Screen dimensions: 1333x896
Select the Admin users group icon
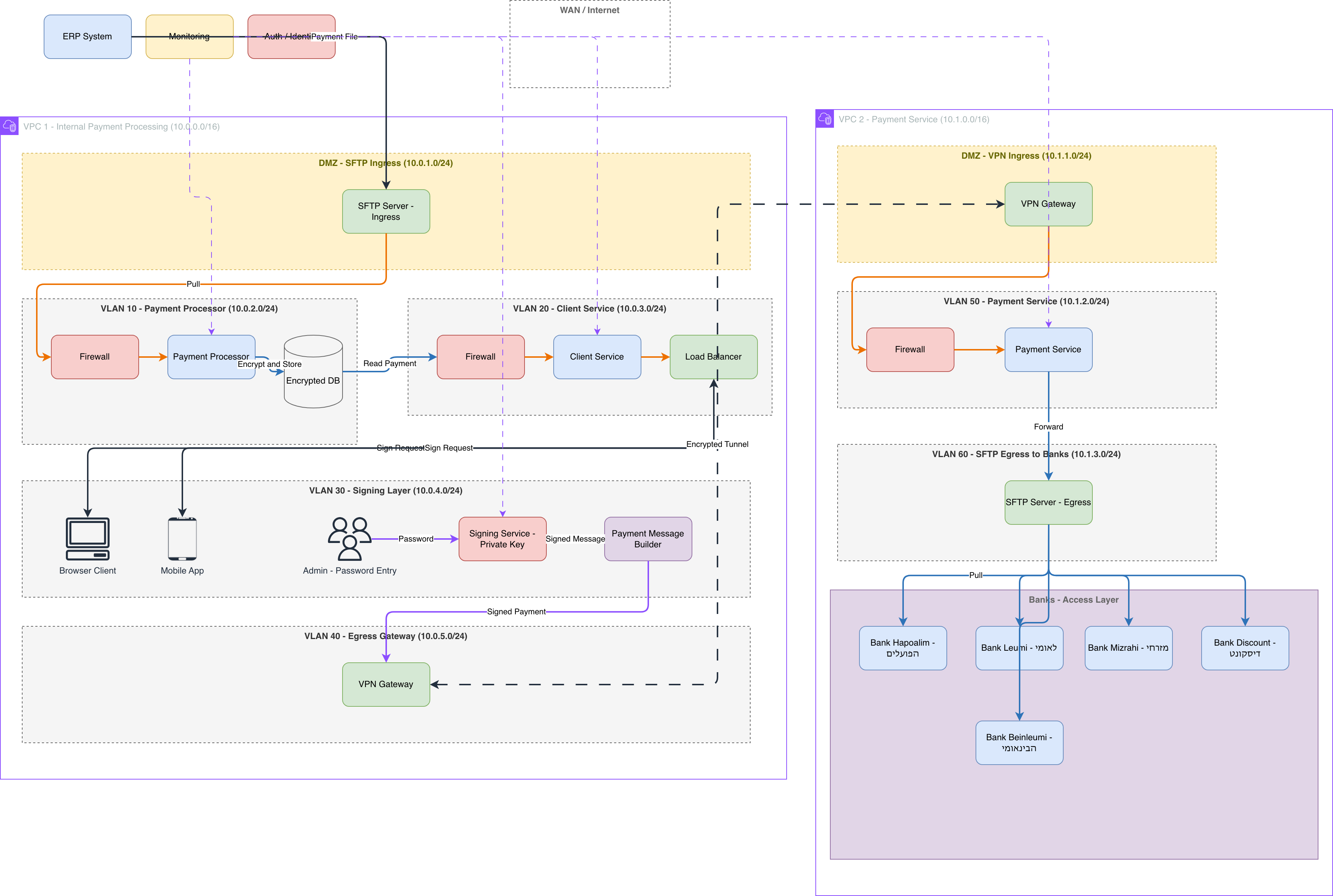(x=350, y=539)
